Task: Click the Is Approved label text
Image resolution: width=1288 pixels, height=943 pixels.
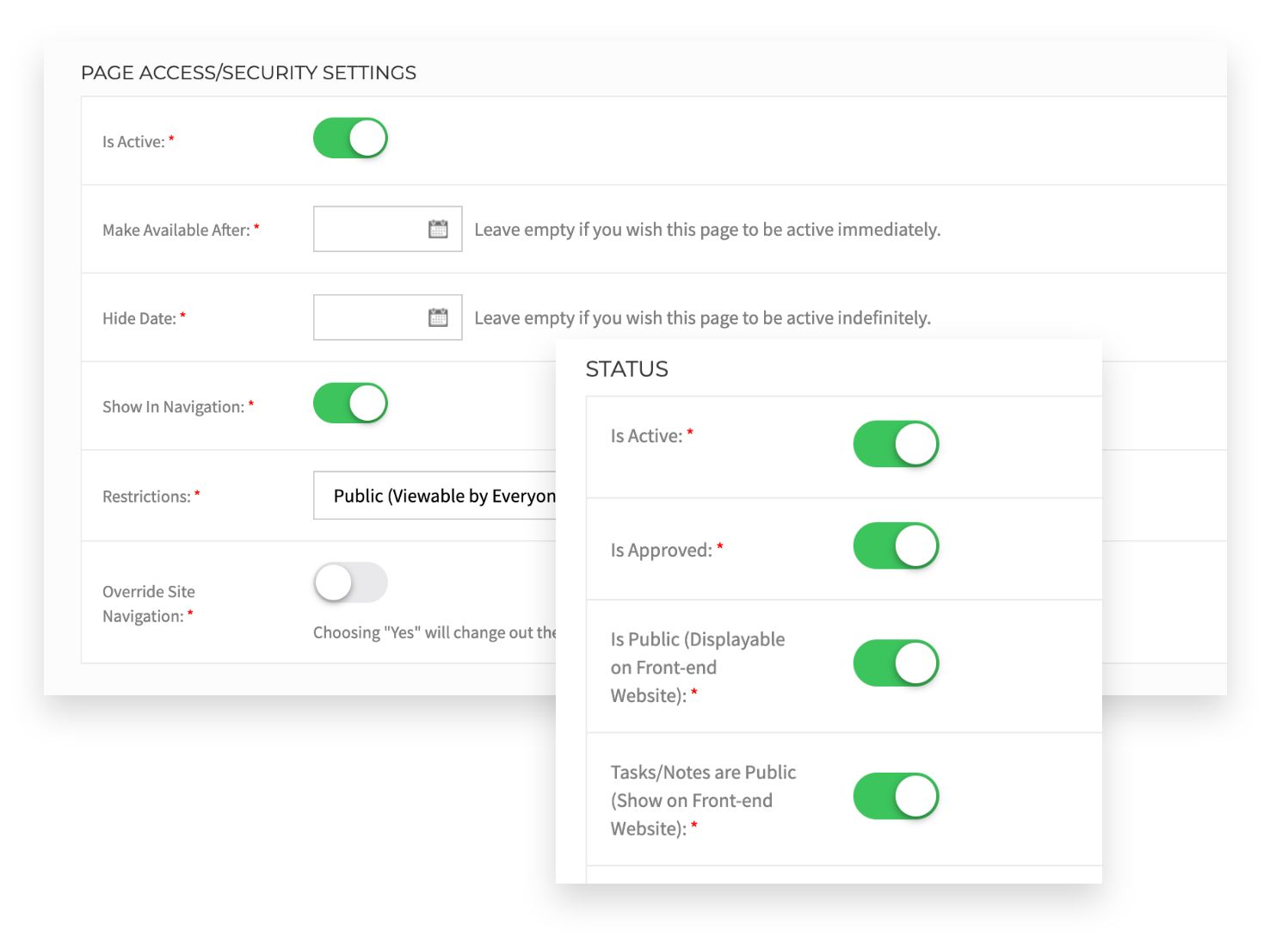Action: tap(661, 551)
